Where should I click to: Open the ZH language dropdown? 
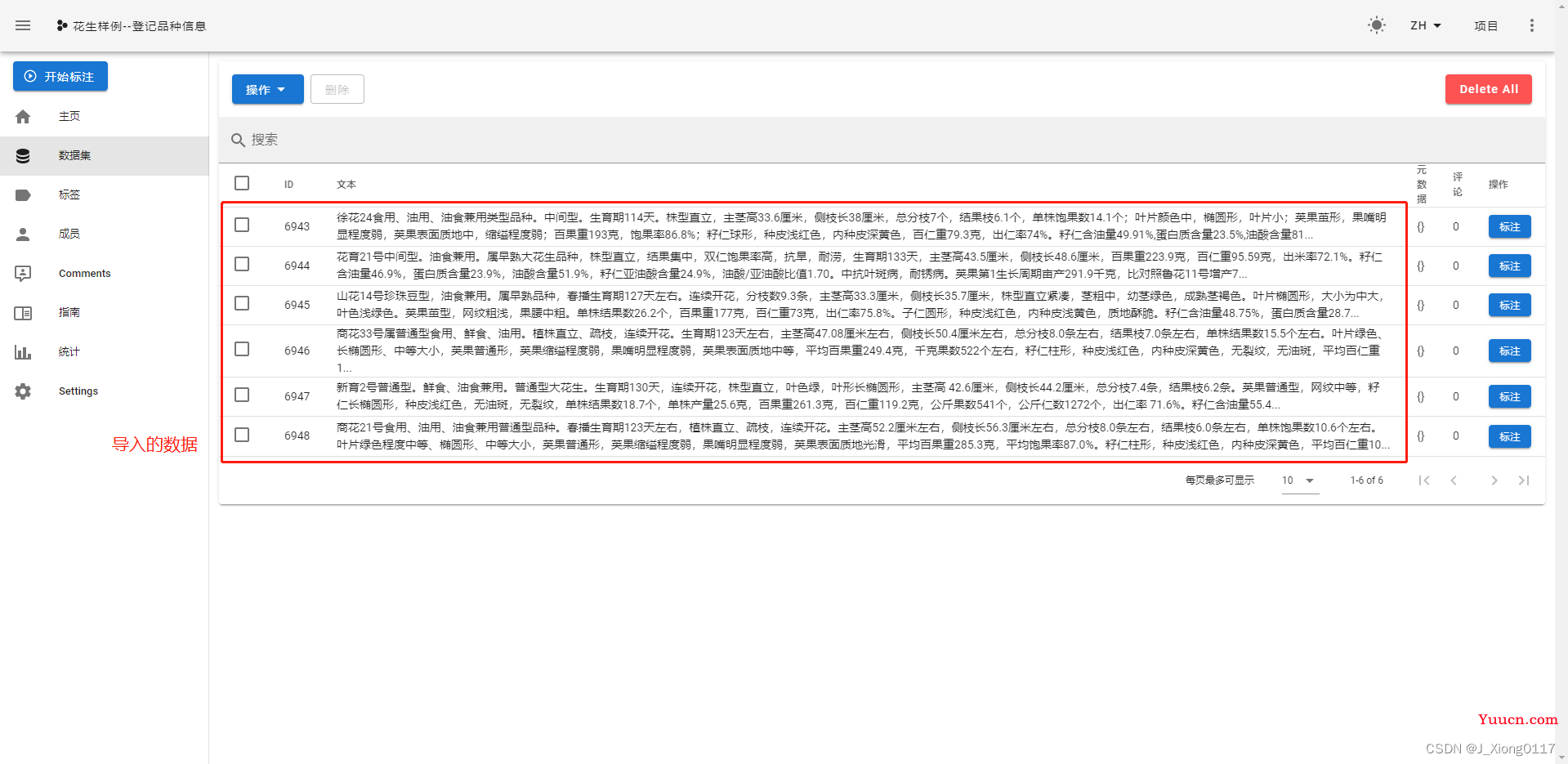[x=1426, y=25]
